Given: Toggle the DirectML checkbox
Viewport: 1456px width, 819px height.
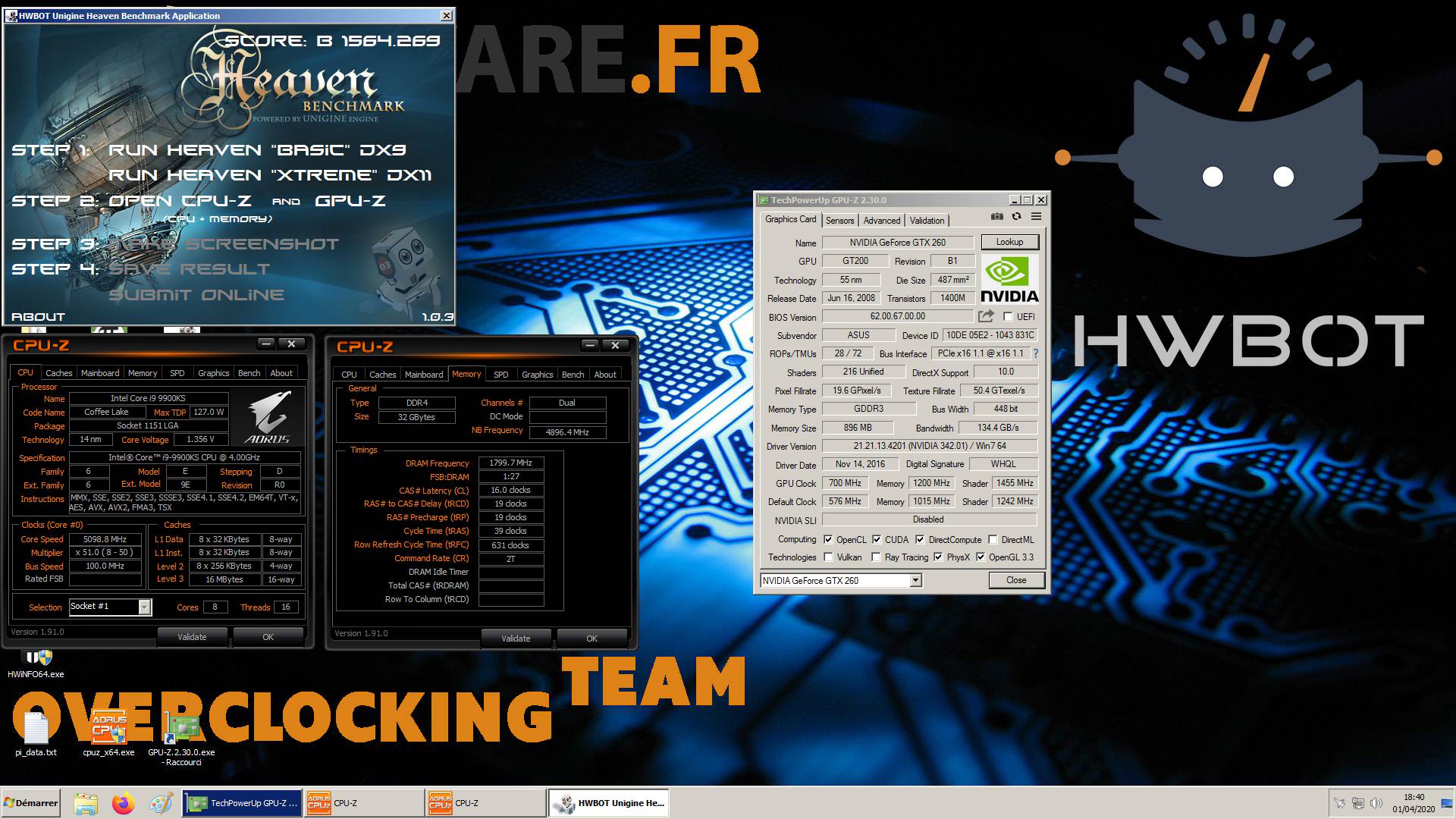Looking at the screenshot, I should click(x=993, y=540).
